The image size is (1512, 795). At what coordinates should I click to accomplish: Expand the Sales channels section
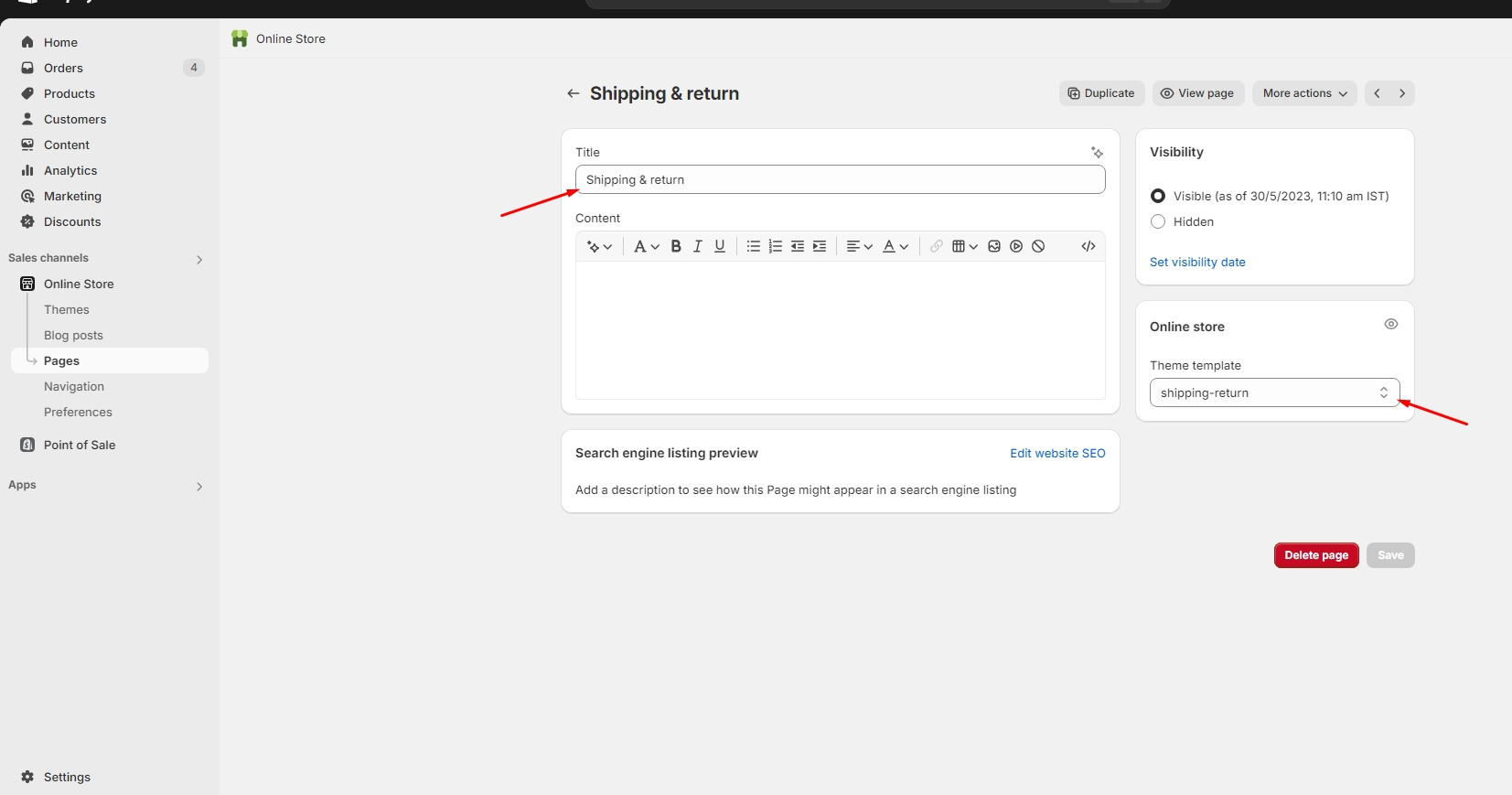[x=199, y=259]
